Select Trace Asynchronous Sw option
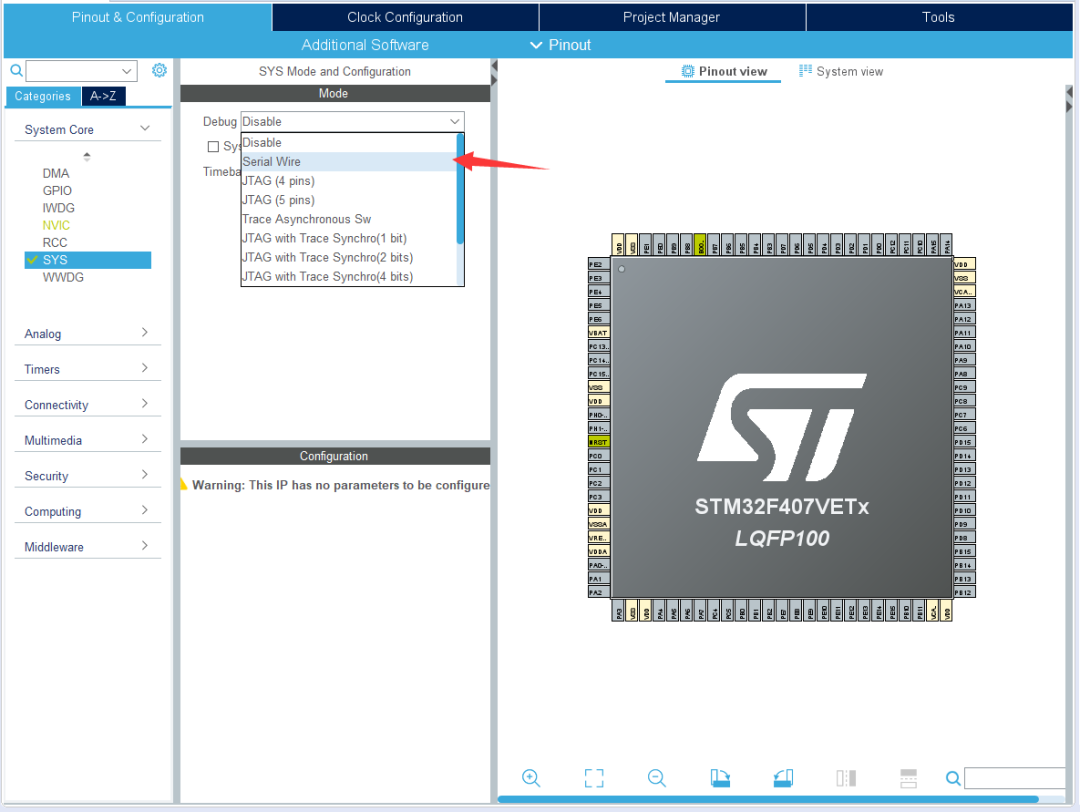The height and width of the screenshot is (812, 1080). pos(348,219)
